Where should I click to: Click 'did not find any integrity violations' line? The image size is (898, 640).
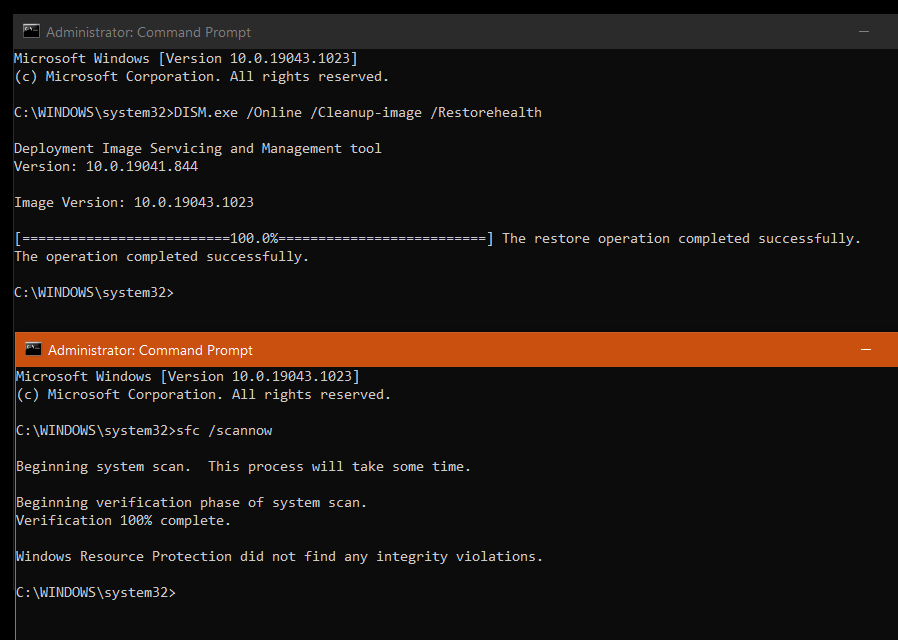(x=279, y=556)
